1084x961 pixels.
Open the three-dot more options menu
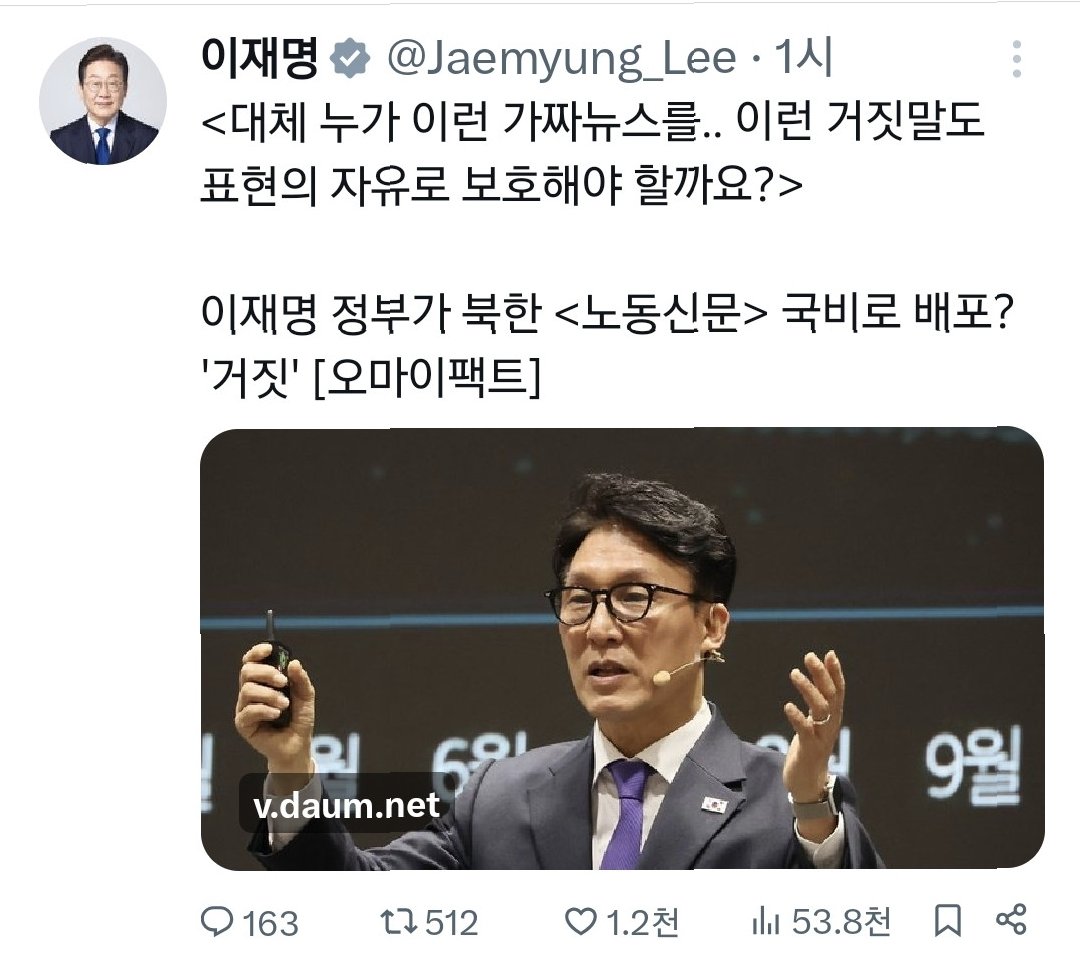1016,59
